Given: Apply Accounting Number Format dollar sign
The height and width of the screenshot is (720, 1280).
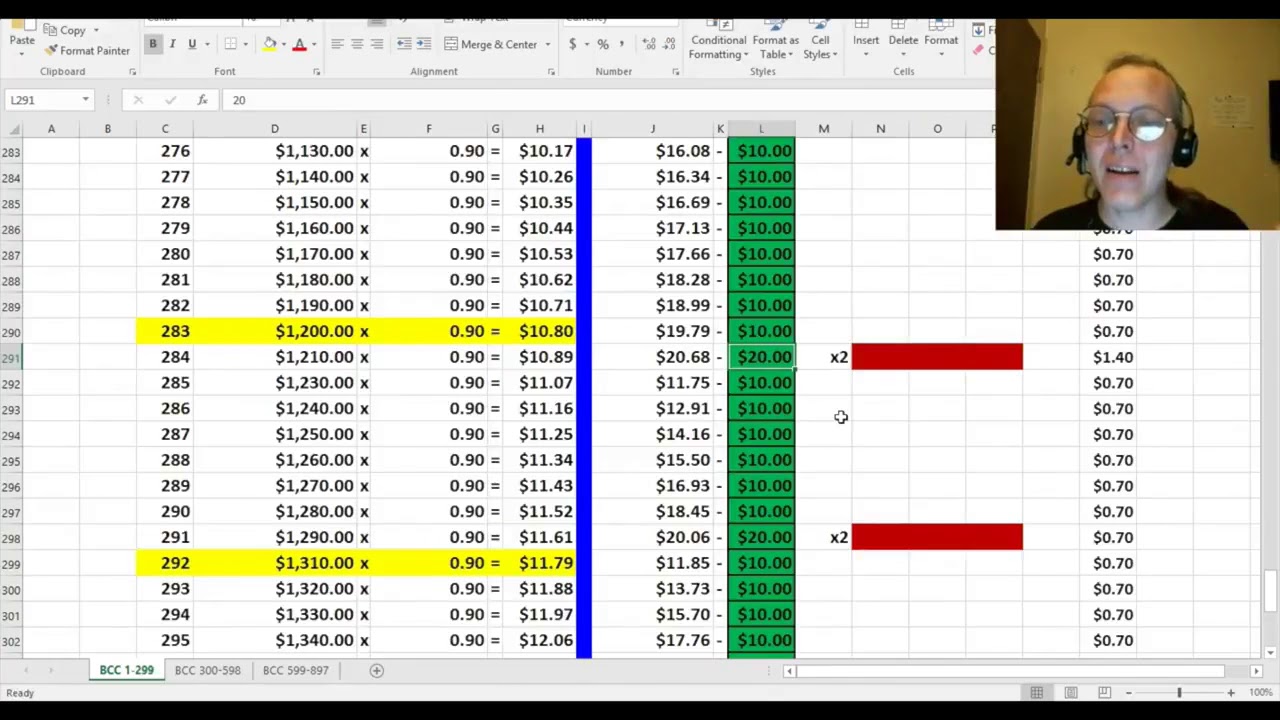Looking at the screenshot, I should pyautogui.click(x=572, y=44).
